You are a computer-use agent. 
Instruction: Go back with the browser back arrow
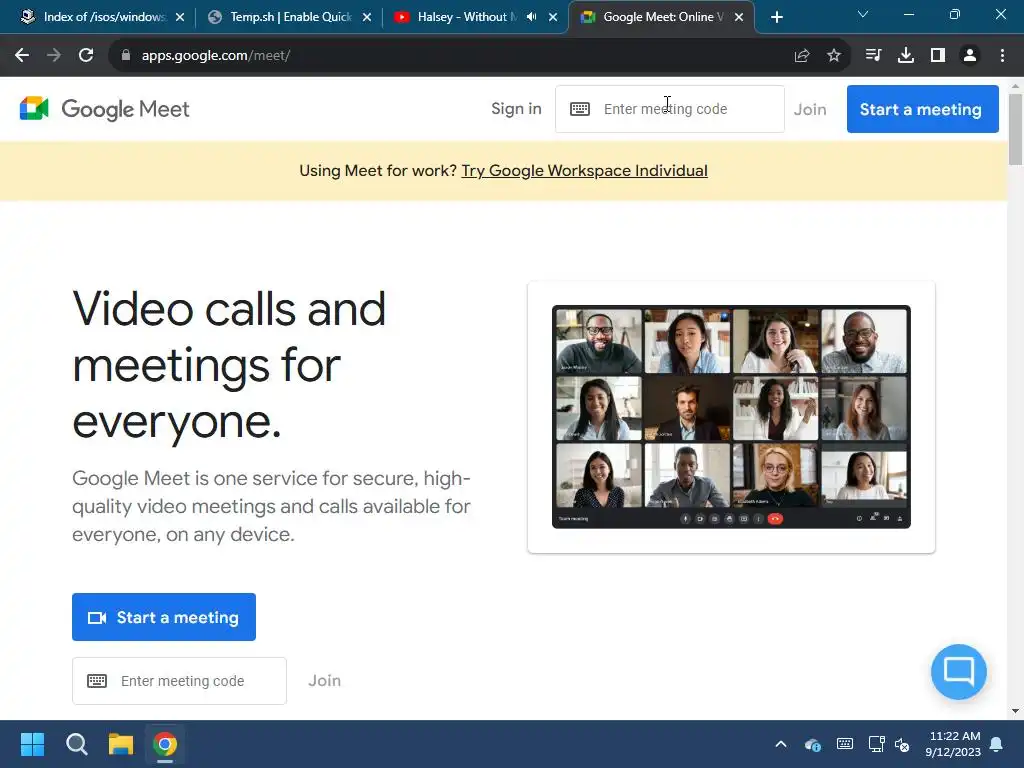click(22, 56)
